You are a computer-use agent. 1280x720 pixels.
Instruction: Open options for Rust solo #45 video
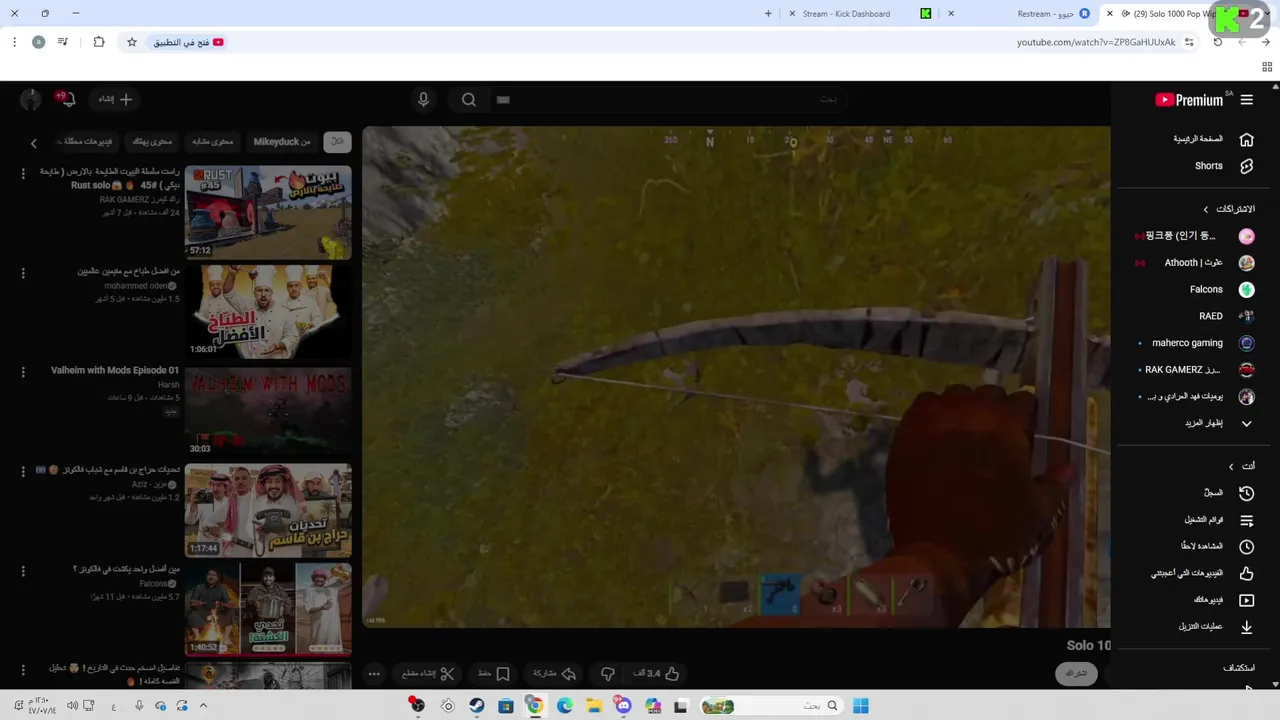tap(23, 174)
